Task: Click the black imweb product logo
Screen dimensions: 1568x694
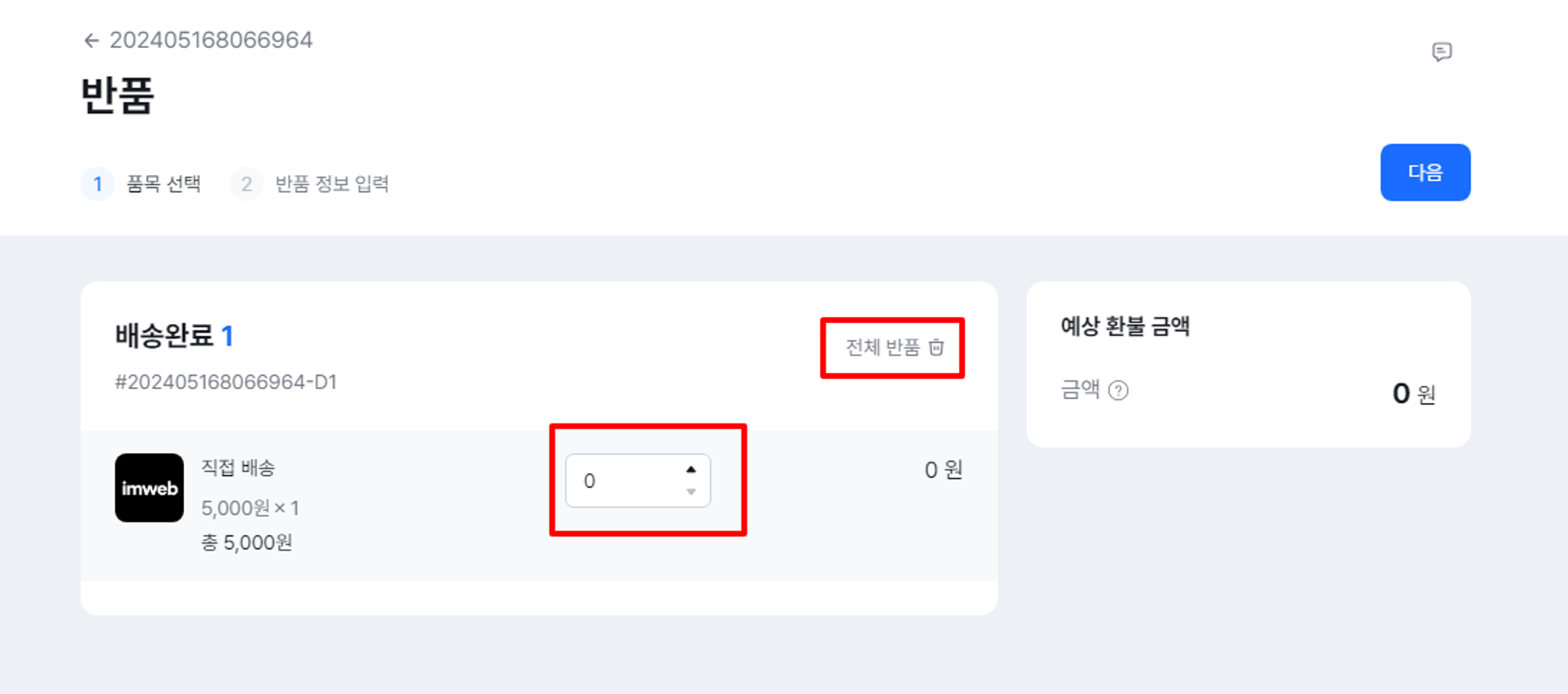Action: [149, 488]
